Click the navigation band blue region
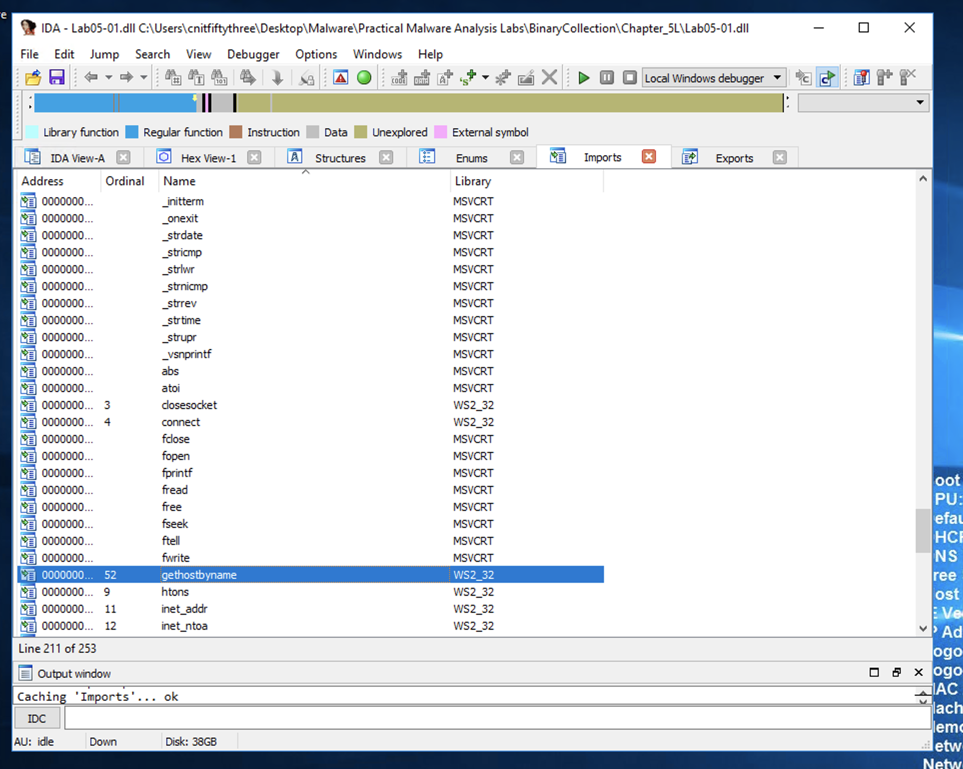This screenshot has height=769, width=963. 110,102
